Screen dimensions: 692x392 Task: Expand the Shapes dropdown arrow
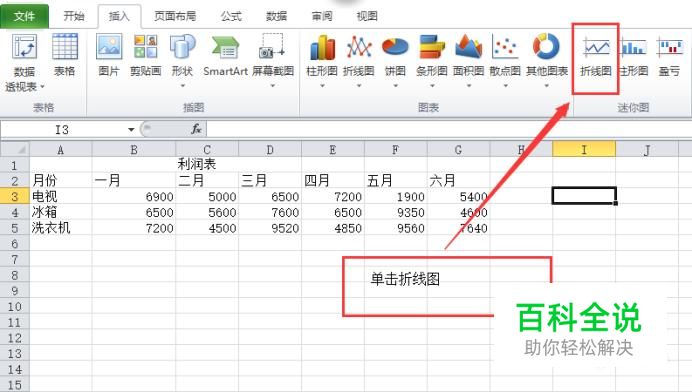click(x=182, y=86)
